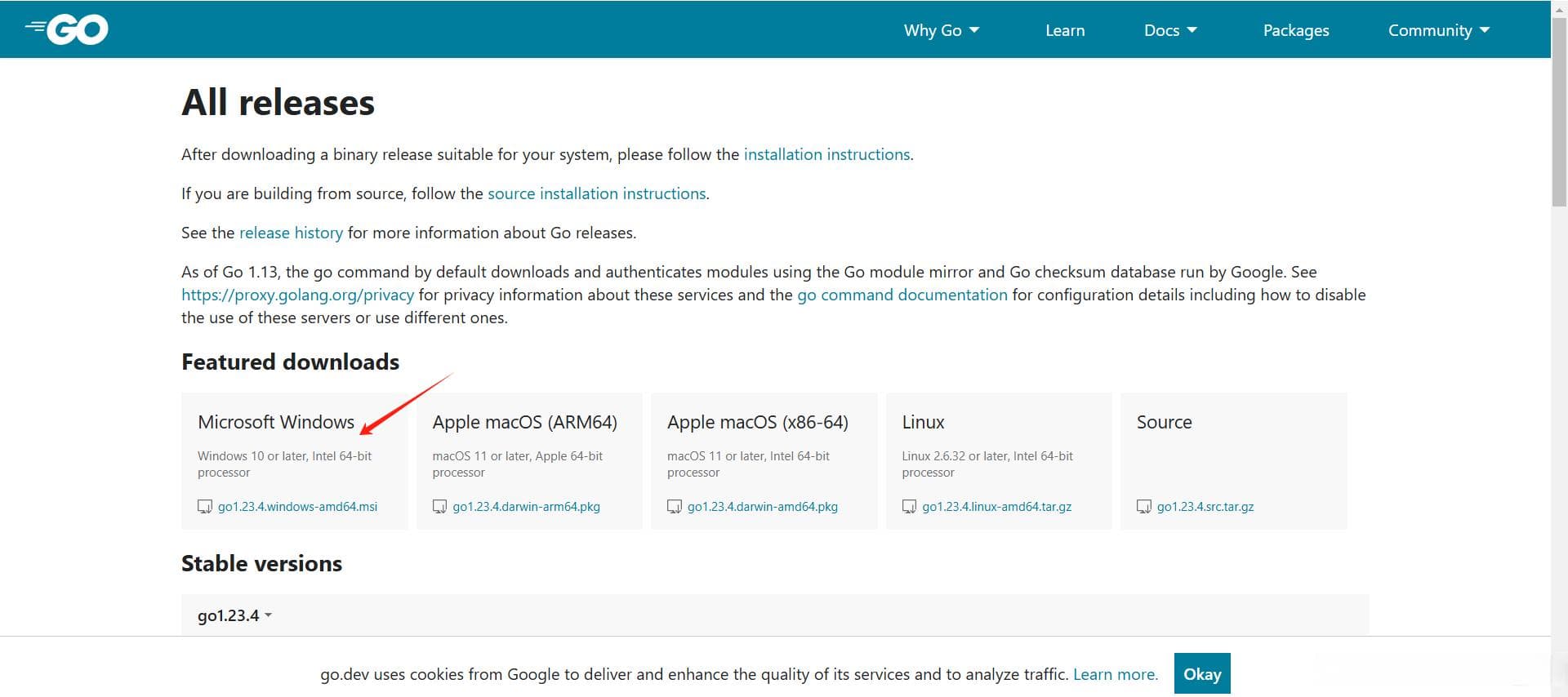Click 'Windows 10 or later, Intel 64-bit processor' text
Image resolution: width=1568 pixels, height=697 pixels.
click(x=284, y=464)
